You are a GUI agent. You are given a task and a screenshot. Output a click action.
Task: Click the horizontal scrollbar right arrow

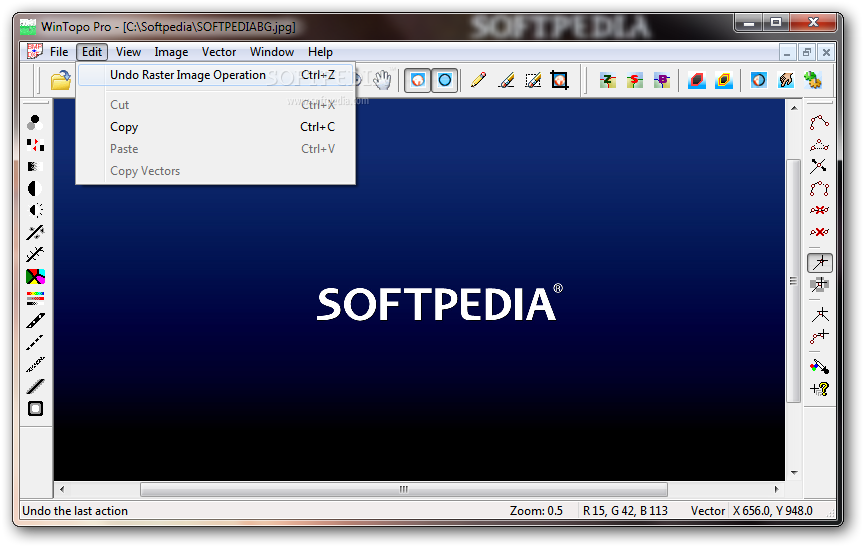(776, 489)
